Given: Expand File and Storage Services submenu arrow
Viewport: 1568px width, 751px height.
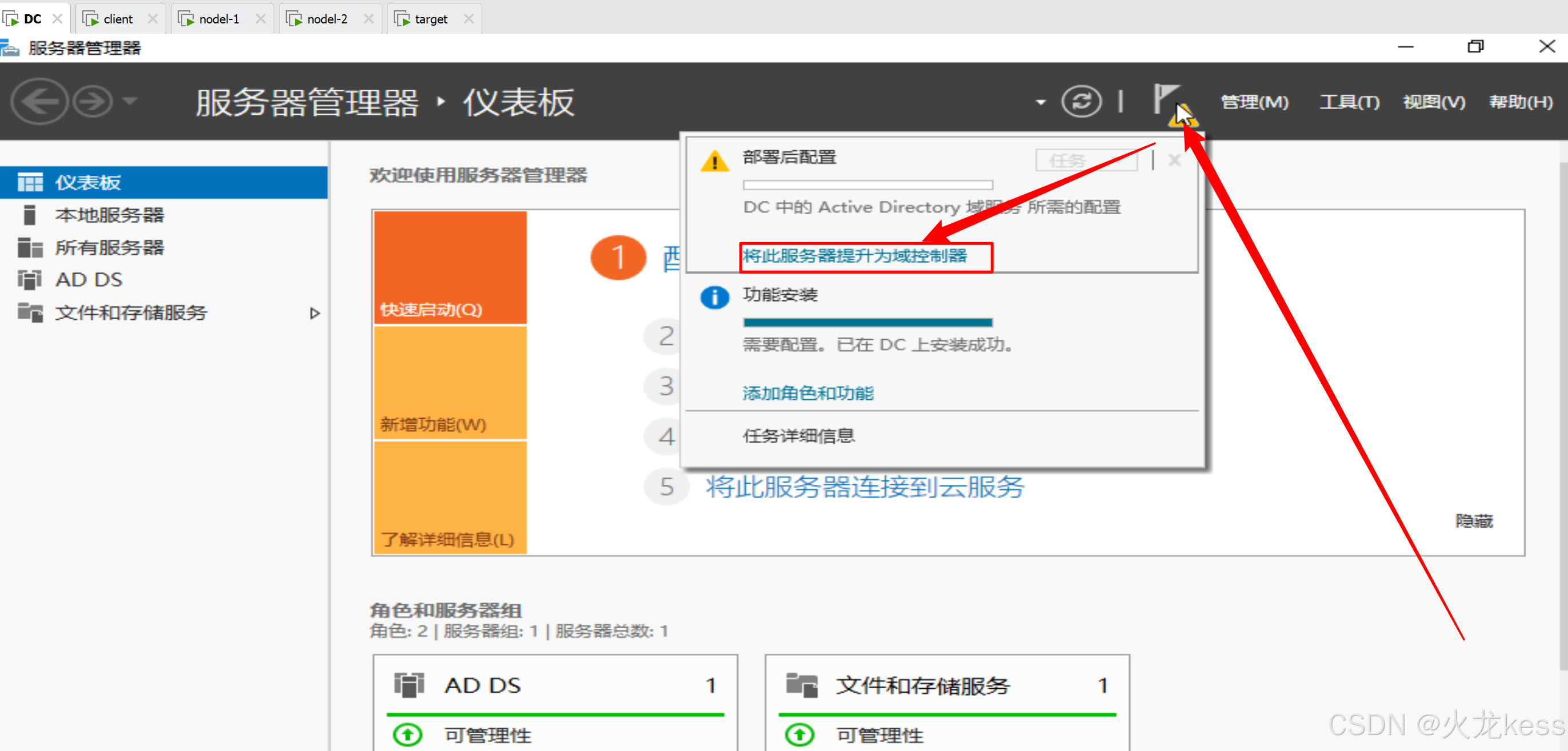Looking at the screenshot, I should click(x=315, y=314).
